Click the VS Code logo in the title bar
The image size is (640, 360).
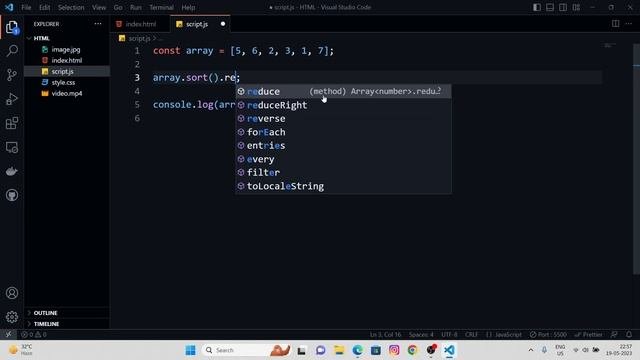[9, 7]
